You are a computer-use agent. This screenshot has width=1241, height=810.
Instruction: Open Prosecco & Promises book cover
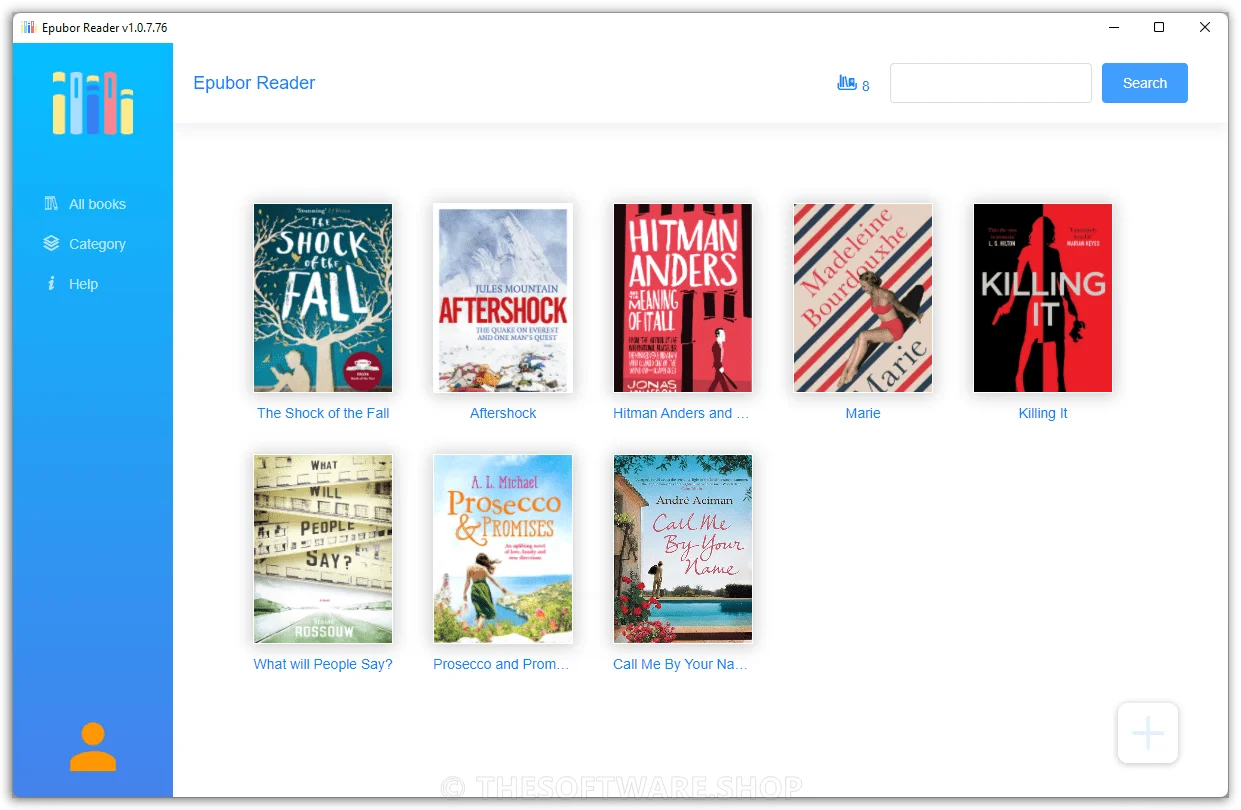[503, 549]
